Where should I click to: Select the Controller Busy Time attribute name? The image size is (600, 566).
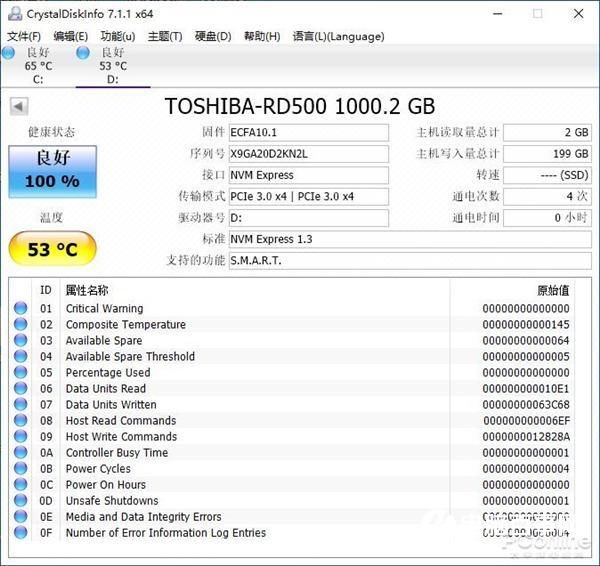click(x=117, y=453)
